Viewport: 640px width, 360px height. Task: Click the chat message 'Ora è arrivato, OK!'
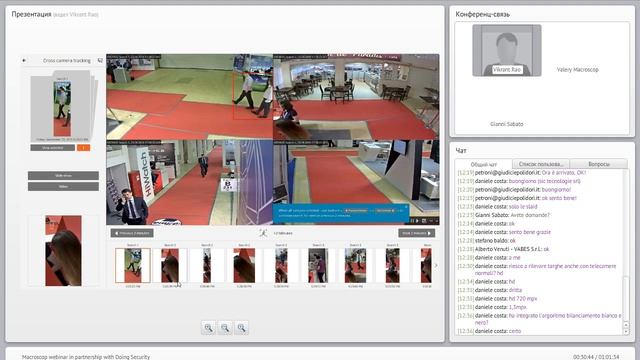[564, 173]
